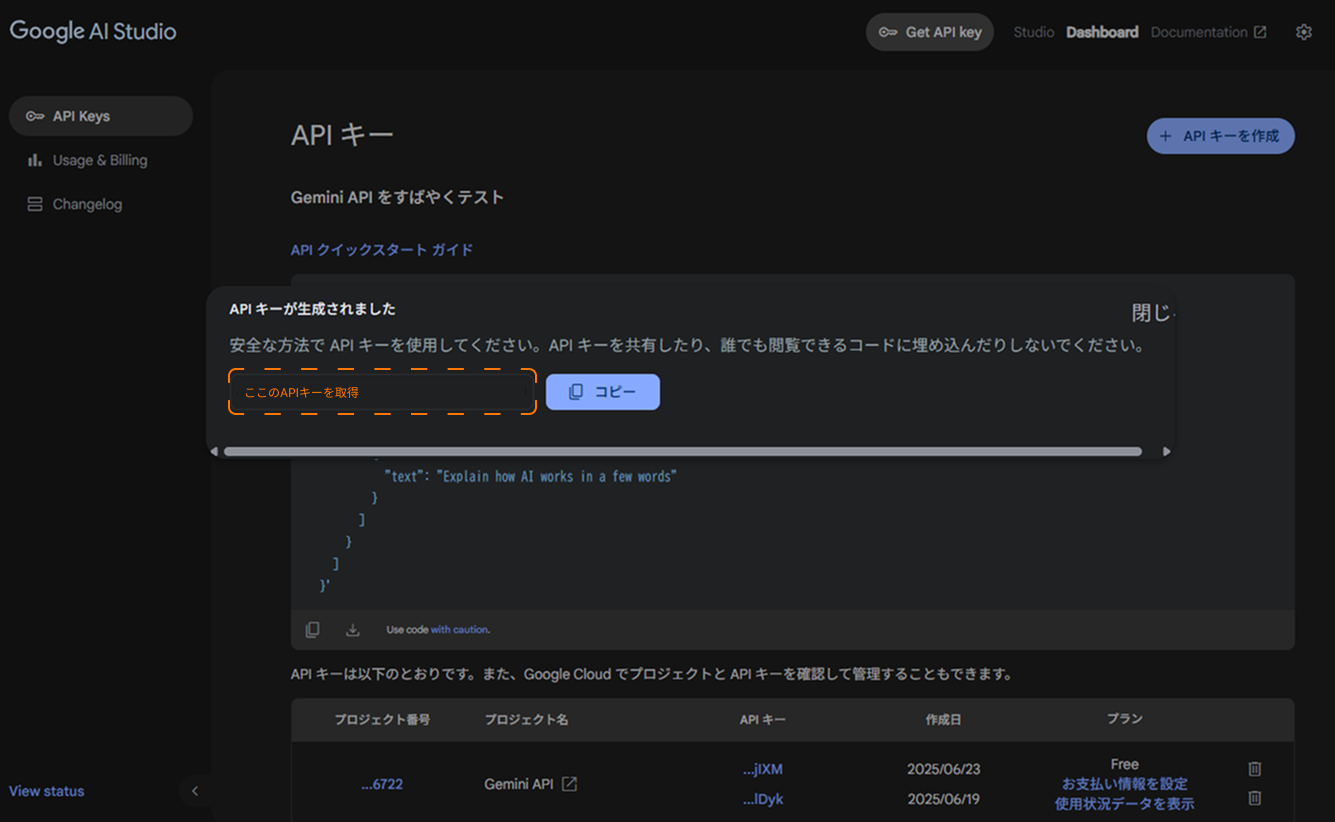
Task: Click the プロジェクト名 column header
Action: [x=527, y=720]
